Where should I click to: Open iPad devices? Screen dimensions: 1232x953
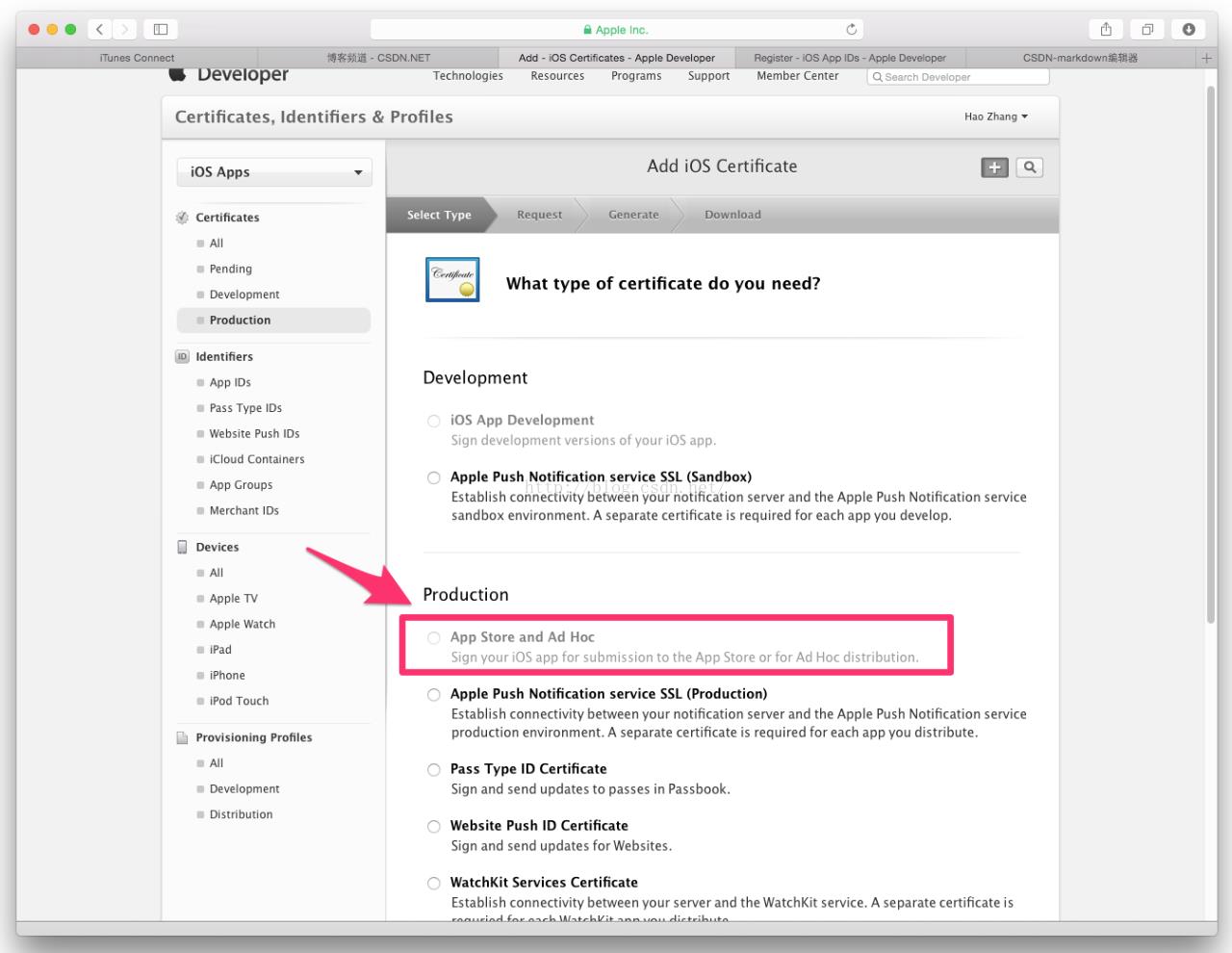(220, 650)
